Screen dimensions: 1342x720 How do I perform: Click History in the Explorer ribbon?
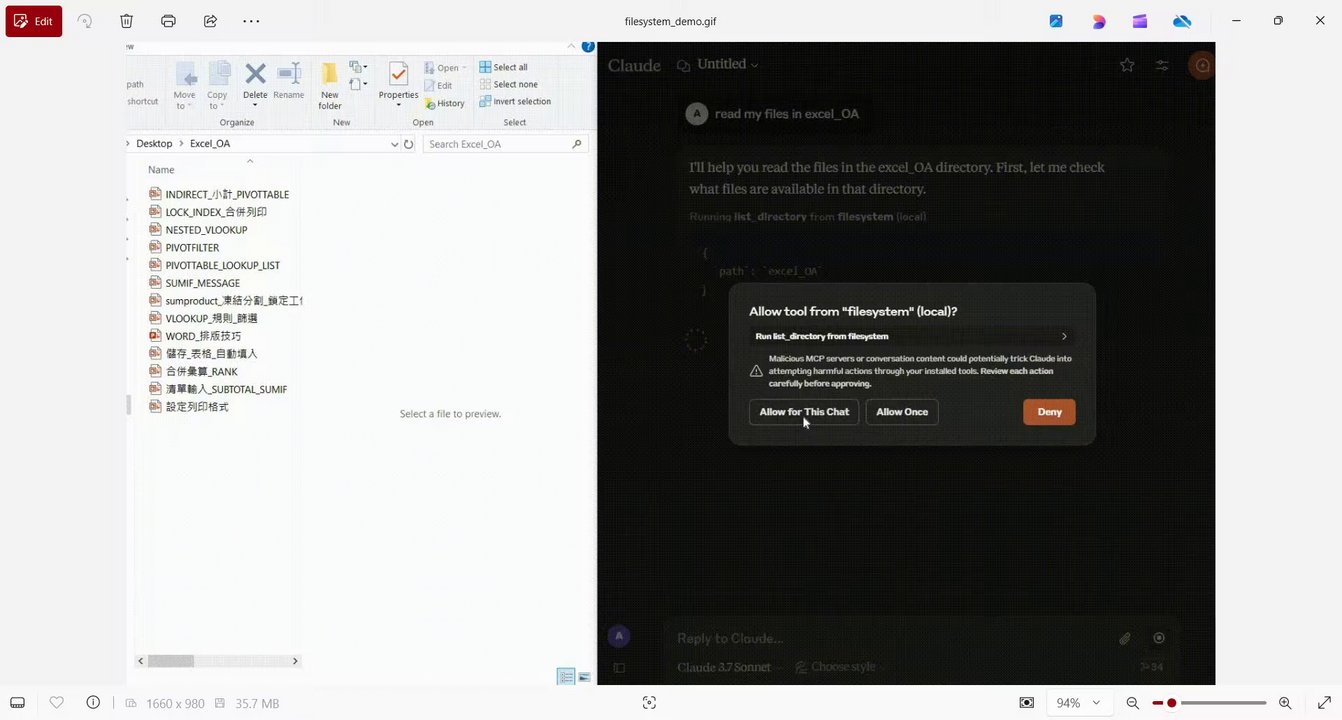pos(444,103)
